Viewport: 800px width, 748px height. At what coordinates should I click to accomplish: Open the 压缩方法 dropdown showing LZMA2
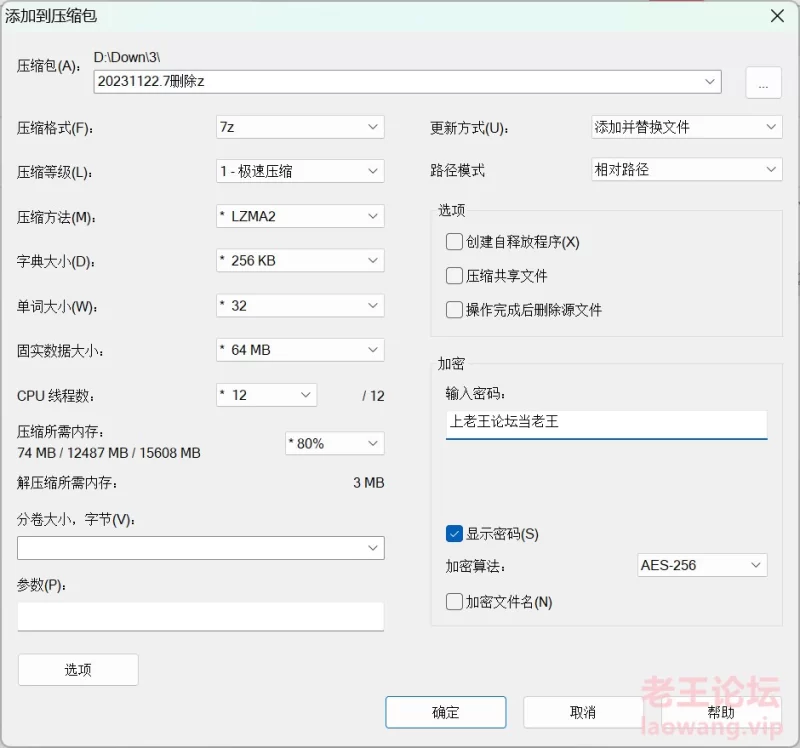[x=300, y=216]
